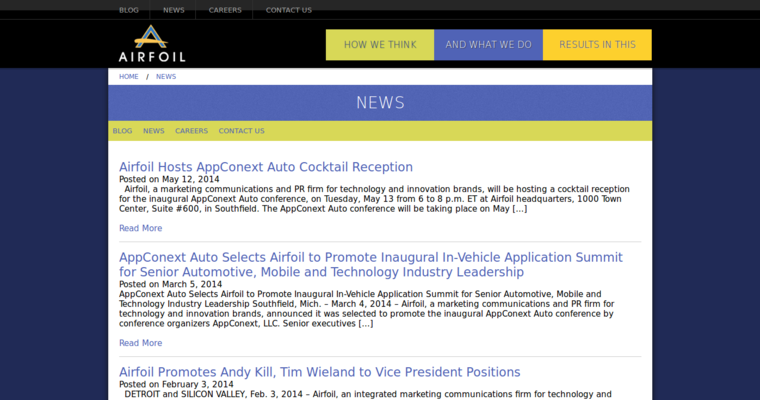
Task: Open Careers in the top black bar
Action: click(x=225, y=10)
